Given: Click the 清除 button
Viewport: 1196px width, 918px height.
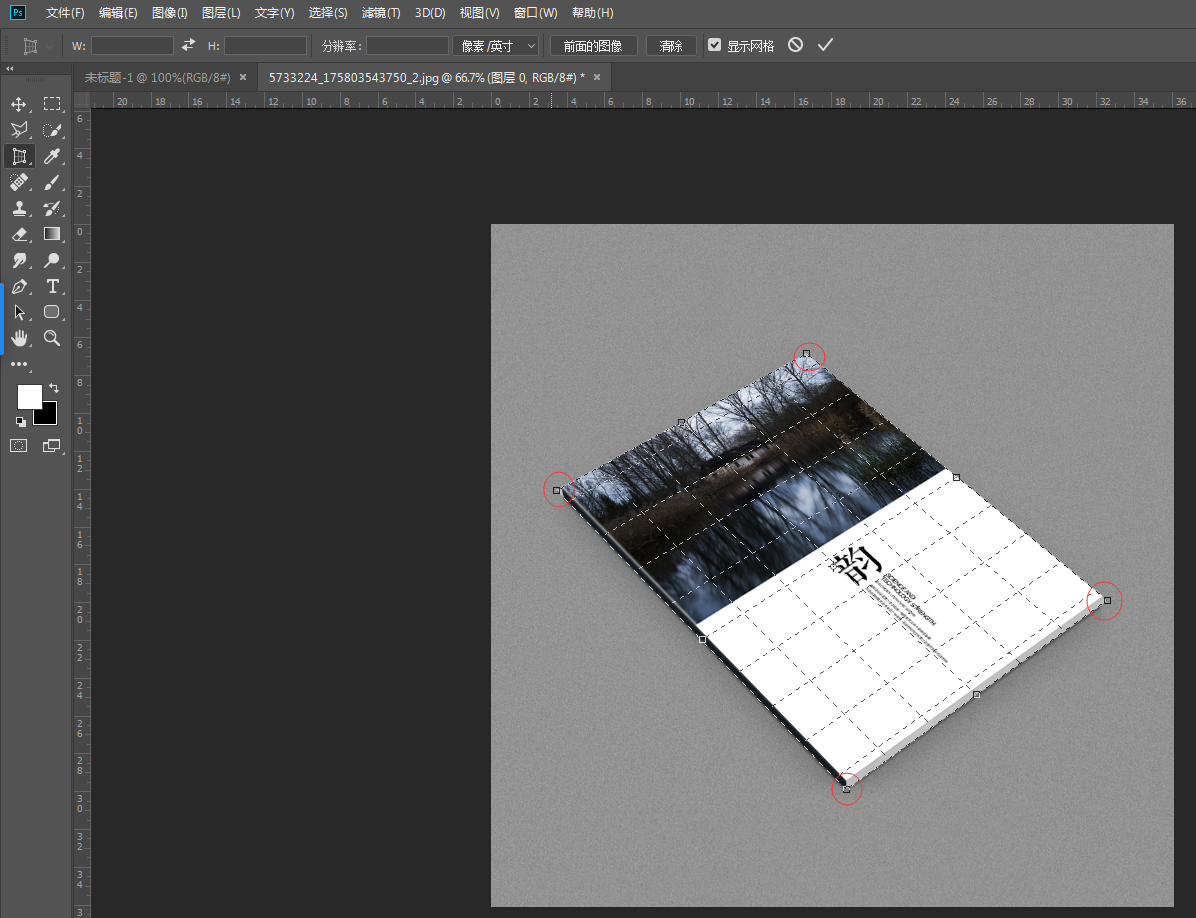Looking at the screenshot, I should click(x=670, y=46).
